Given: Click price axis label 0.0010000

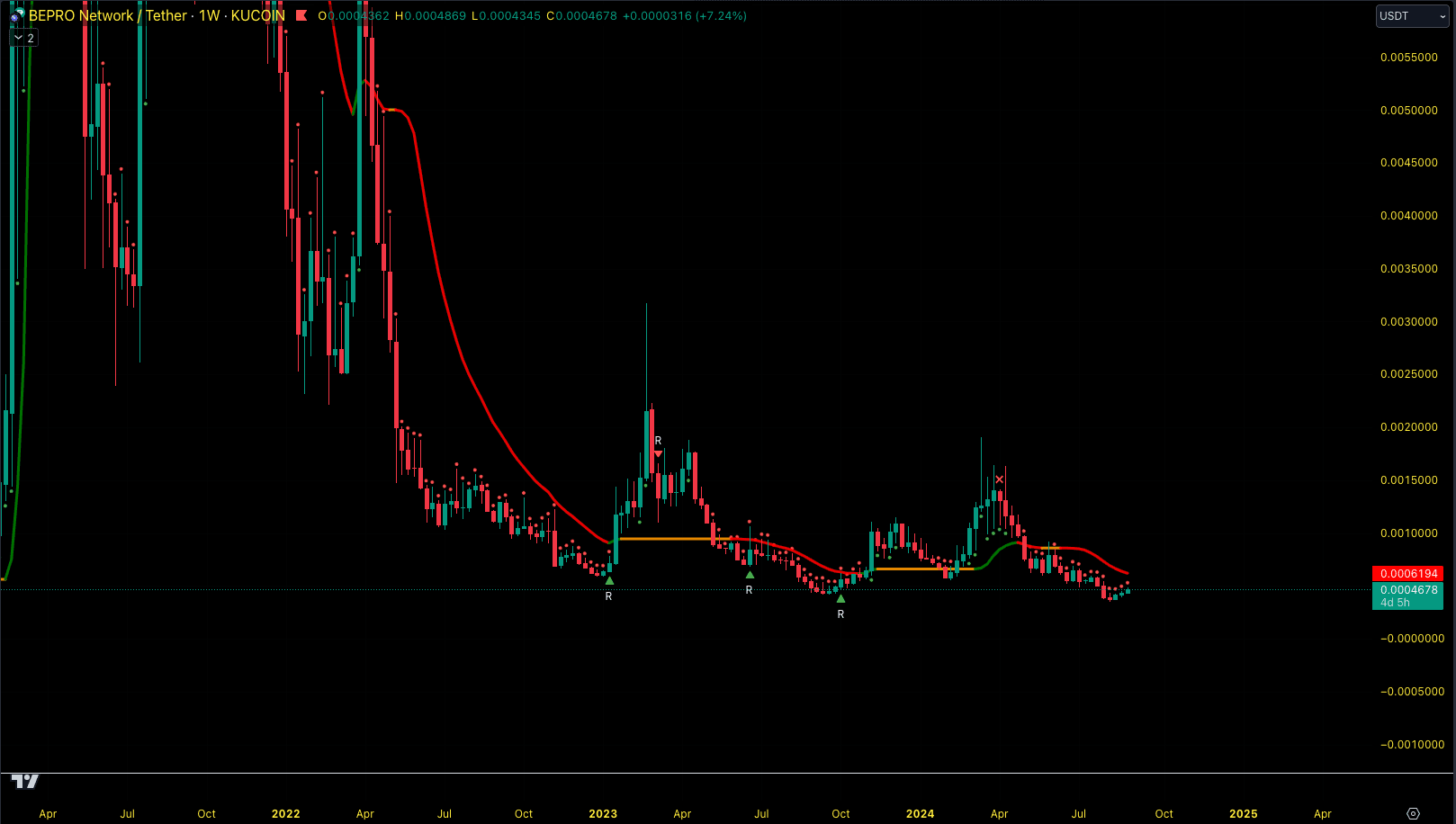Looking at the screenshot, I should click(x=1409, y=533).
